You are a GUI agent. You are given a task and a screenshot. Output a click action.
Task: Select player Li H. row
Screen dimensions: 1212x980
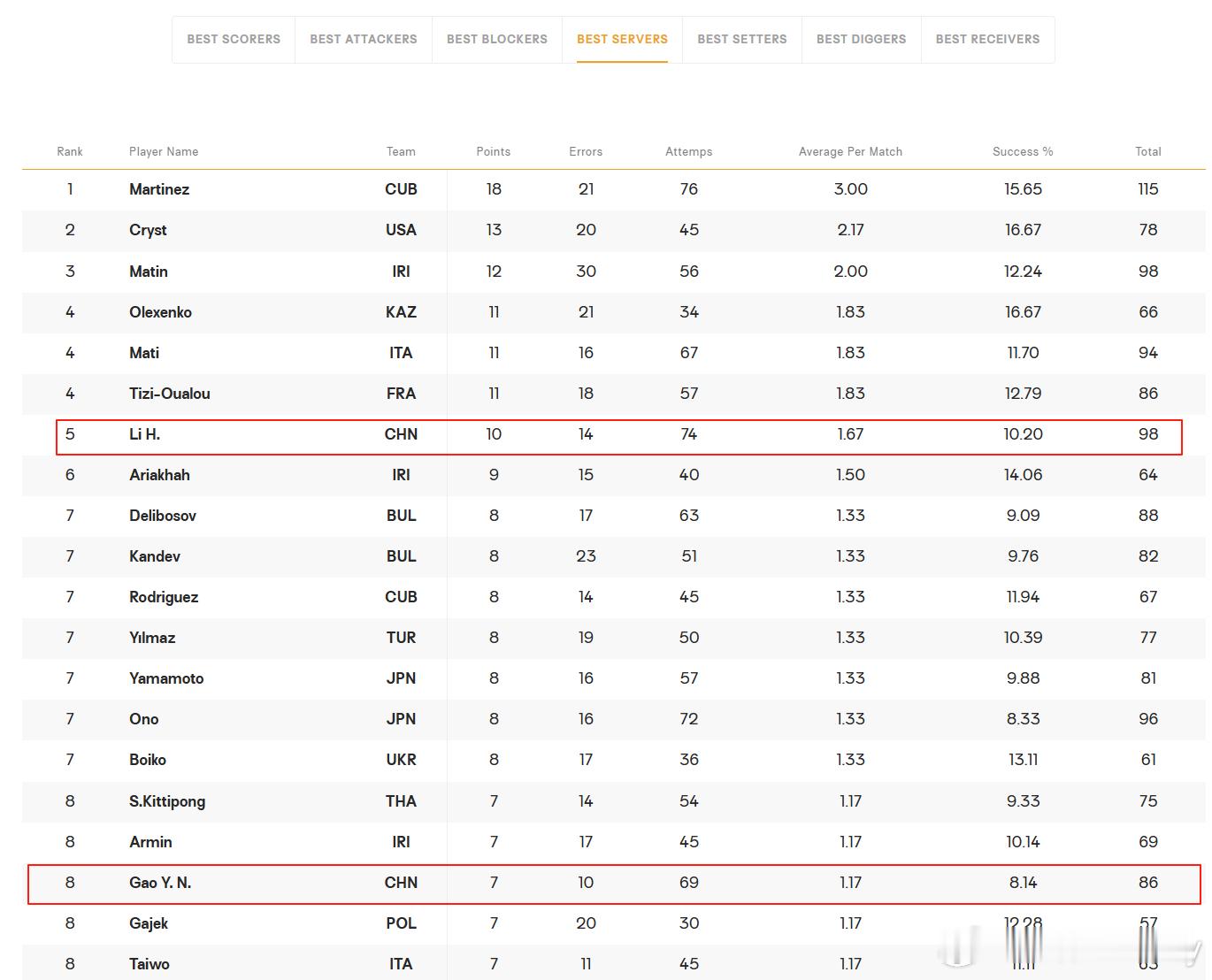(619, 434)
